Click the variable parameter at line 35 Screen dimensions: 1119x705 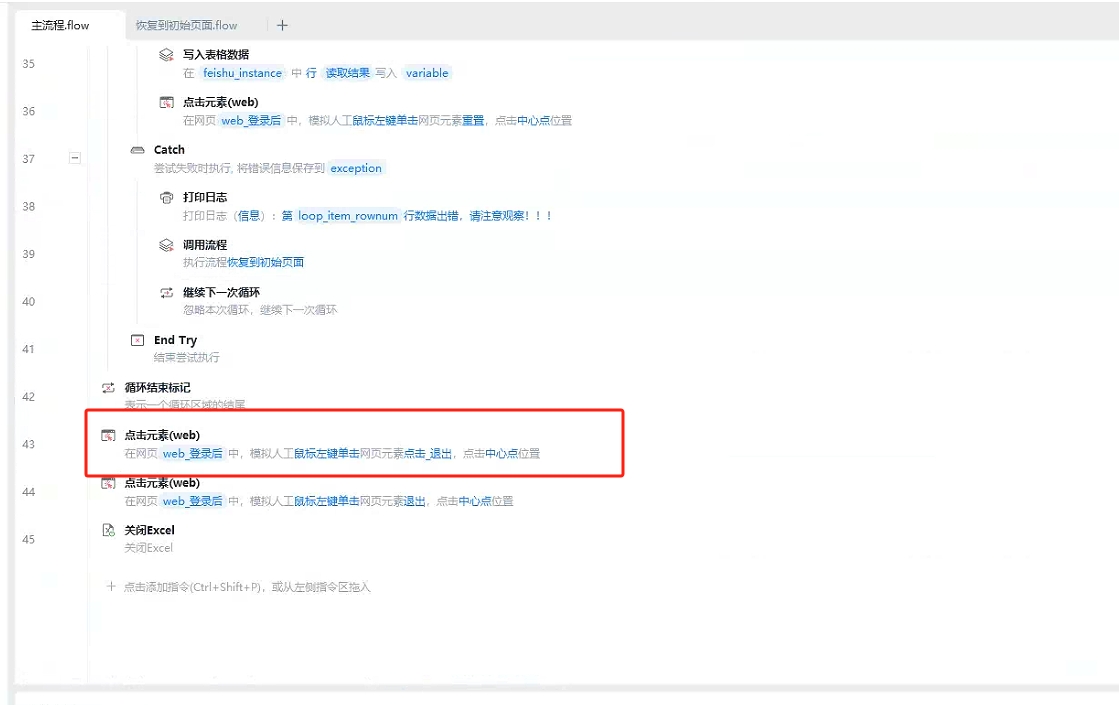coord(427,73)
